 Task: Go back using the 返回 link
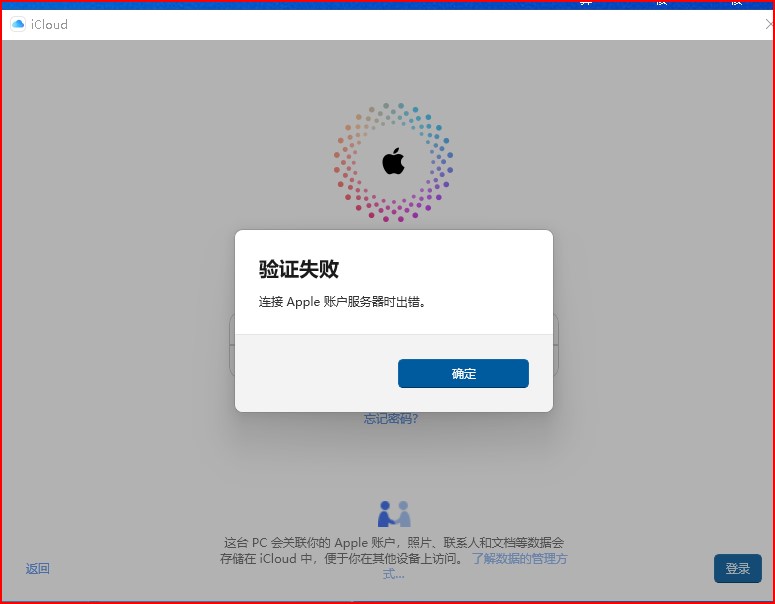tap(38, 569)
